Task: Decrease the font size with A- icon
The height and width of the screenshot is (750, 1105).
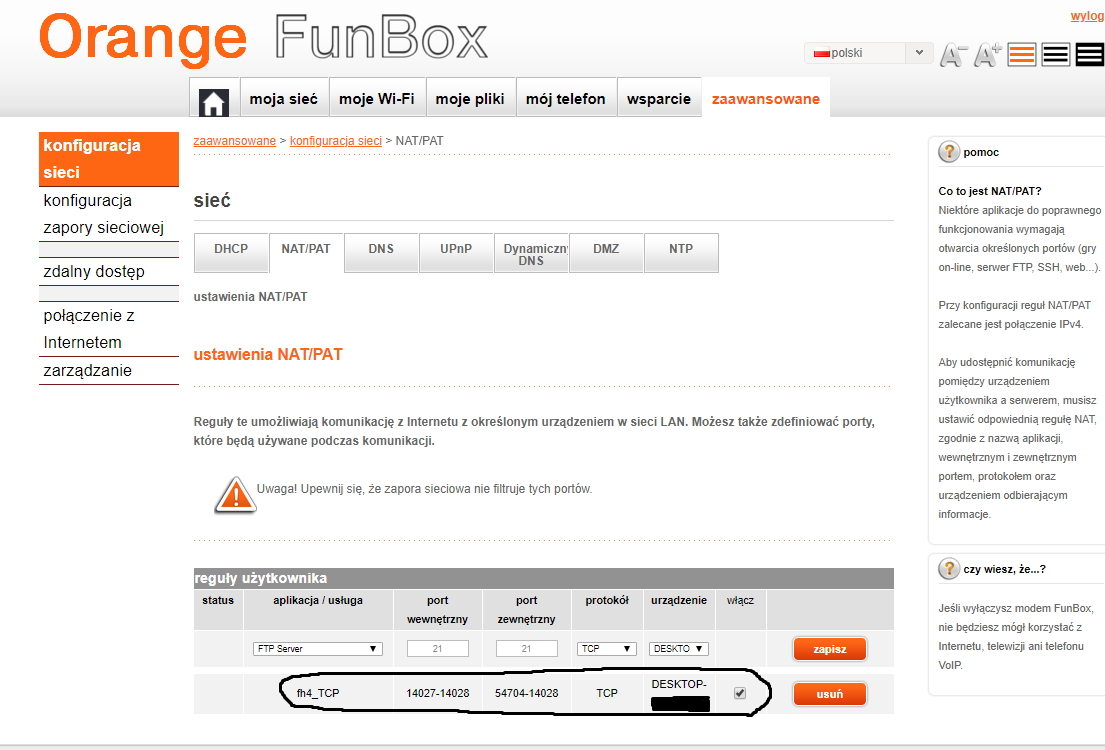Action: coord(953,55)
